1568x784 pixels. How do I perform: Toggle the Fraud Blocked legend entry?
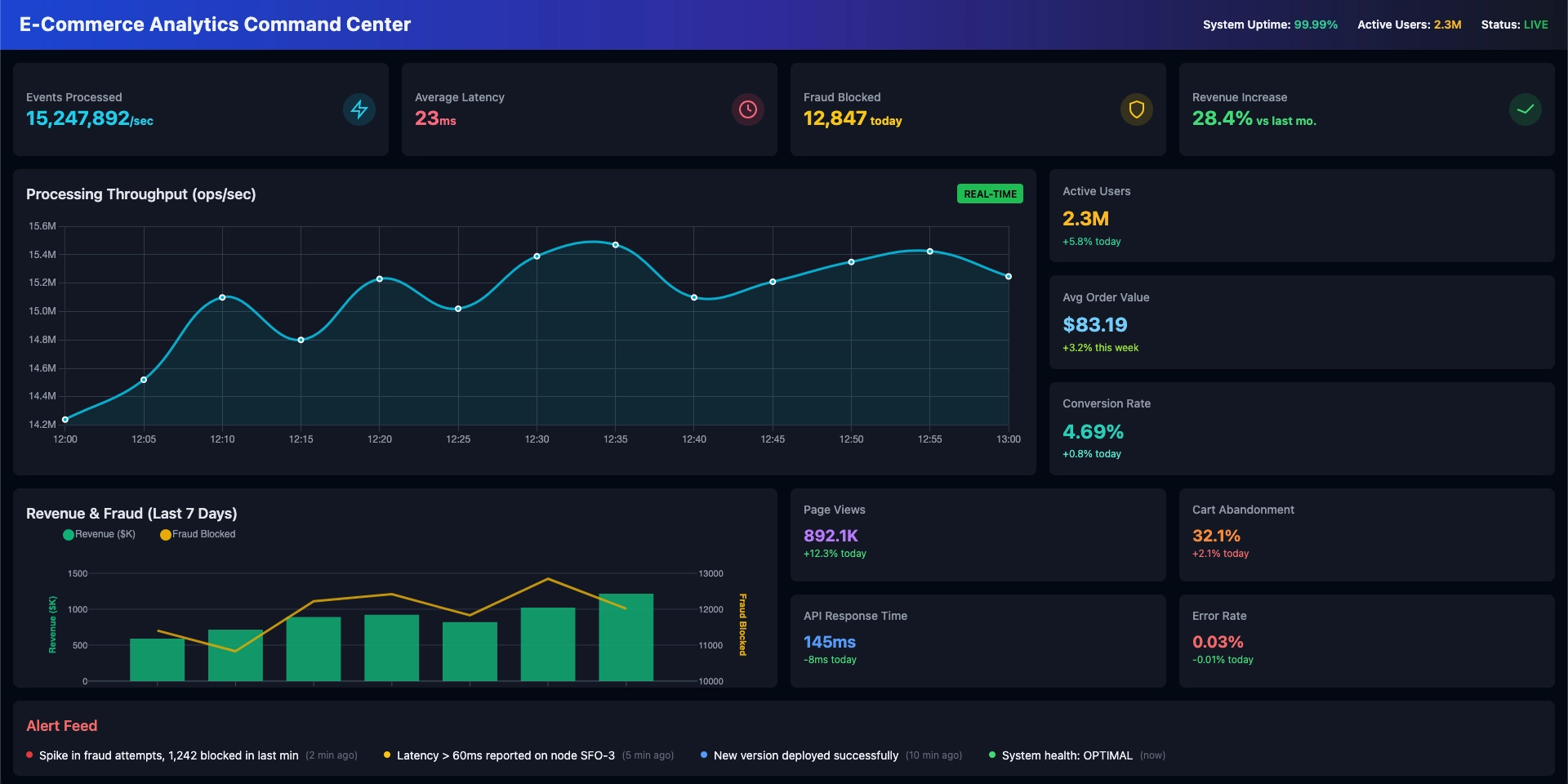[x=196, y=534]
